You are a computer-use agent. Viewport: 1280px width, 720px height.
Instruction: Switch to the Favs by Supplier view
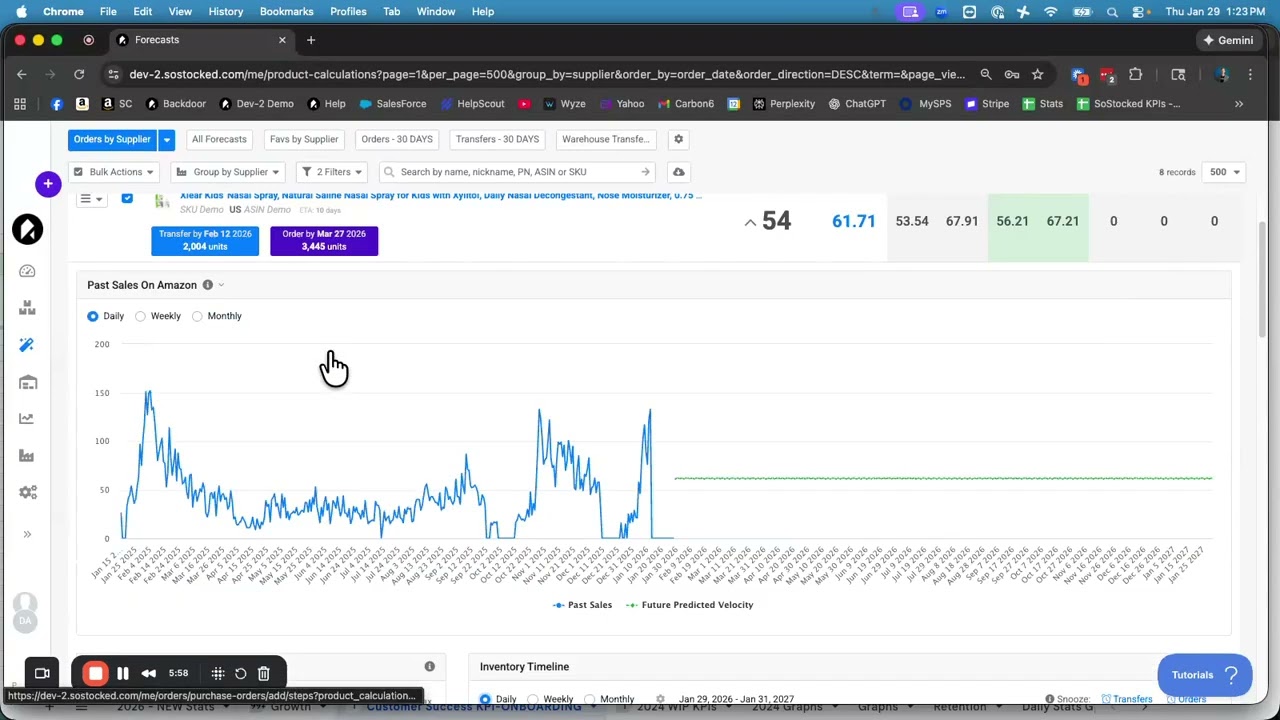(x=304, y=139)
